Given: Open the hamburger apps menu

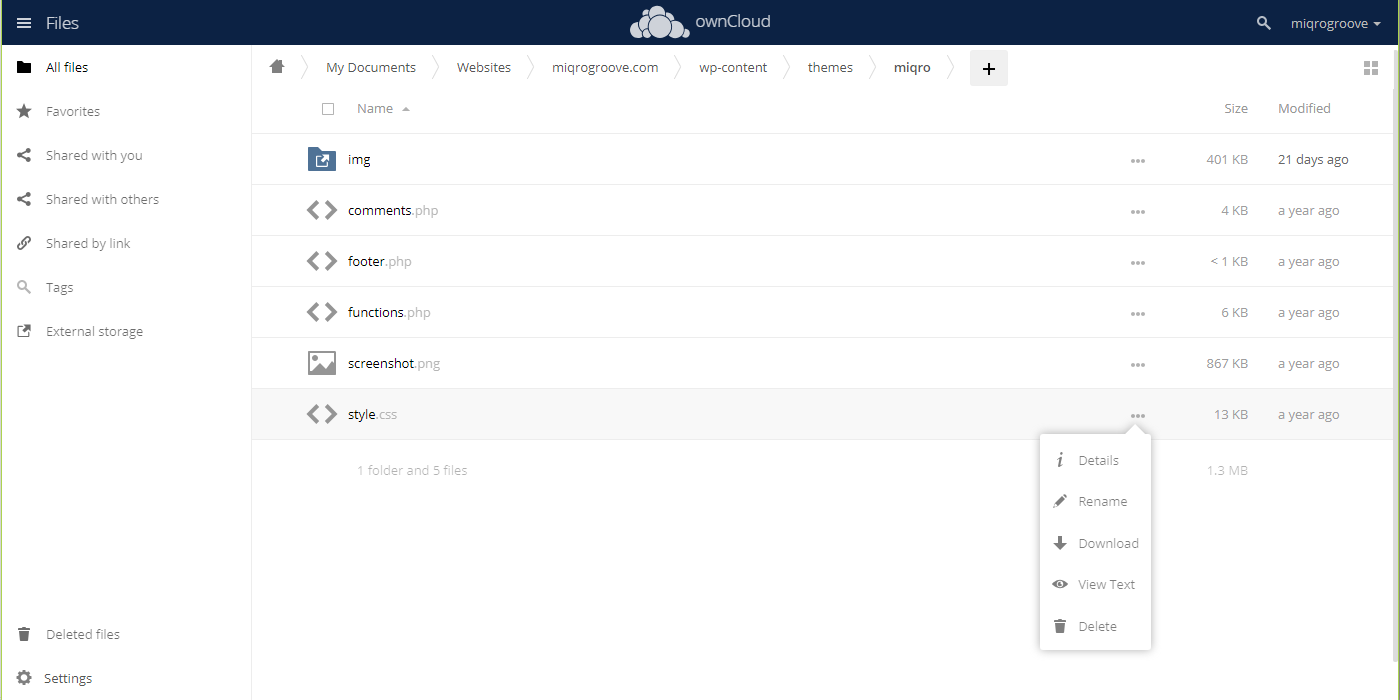Looking at the screenshot, I should tap(24, 23).
